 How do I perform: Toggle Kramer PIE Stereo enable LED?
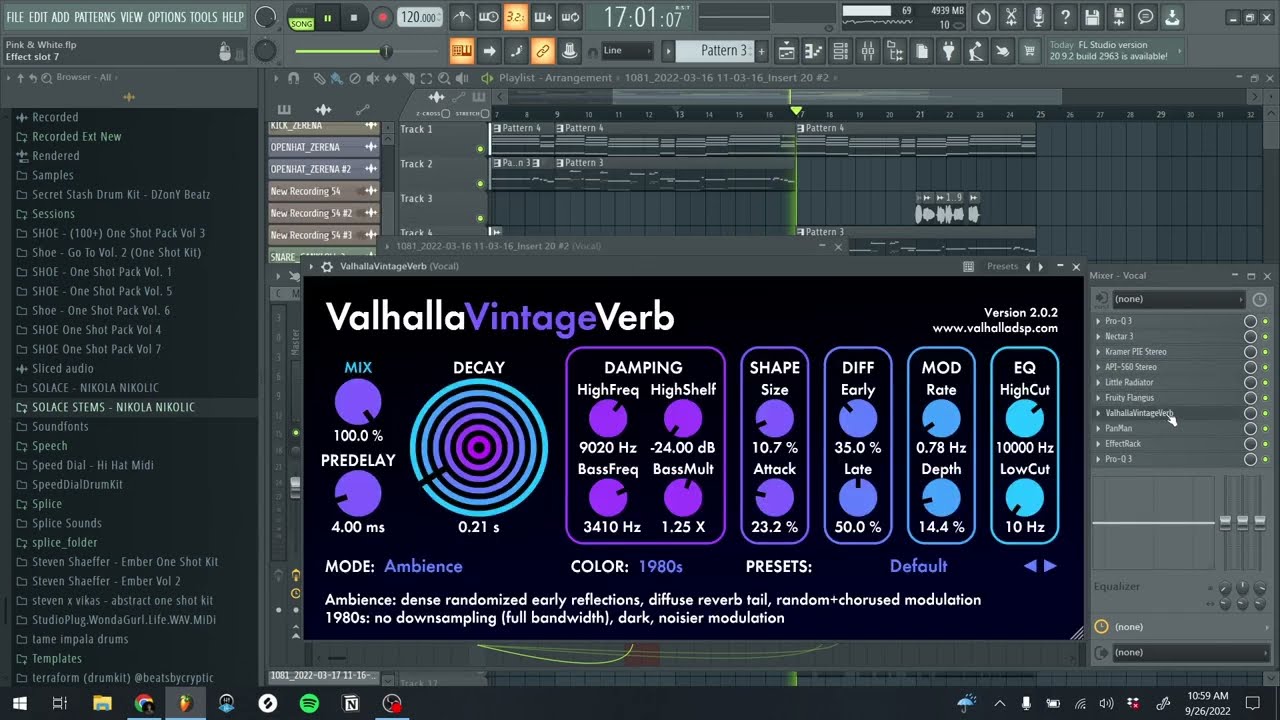(1265, 352)
